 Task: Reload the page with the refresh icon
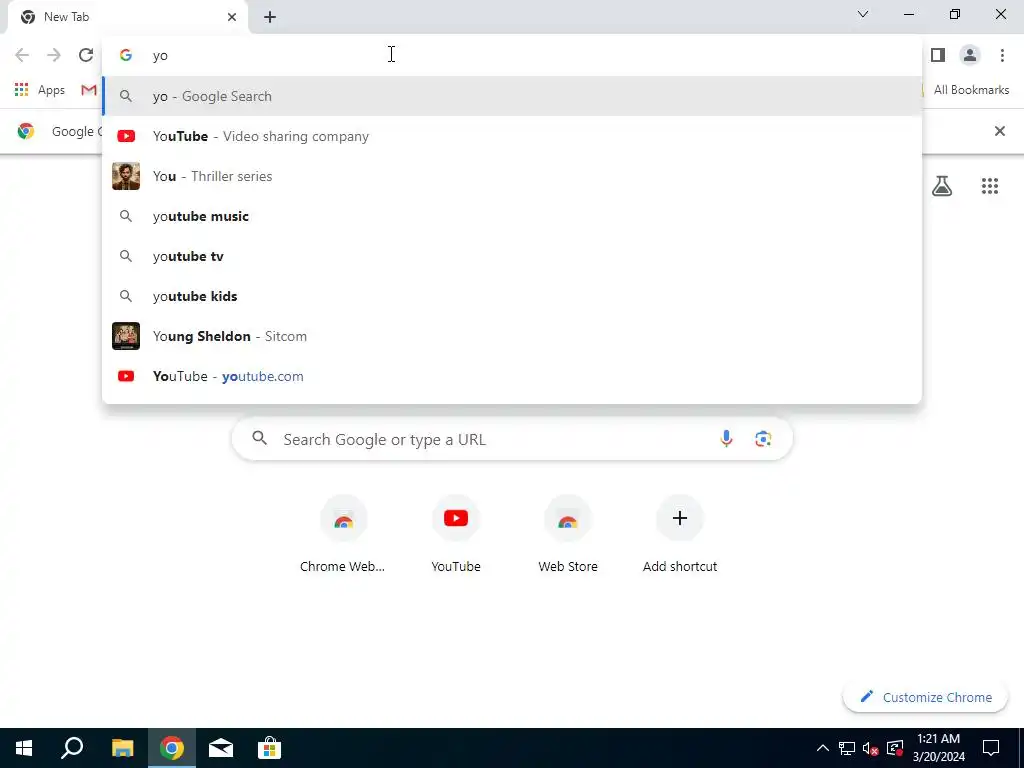coord(86,56)
